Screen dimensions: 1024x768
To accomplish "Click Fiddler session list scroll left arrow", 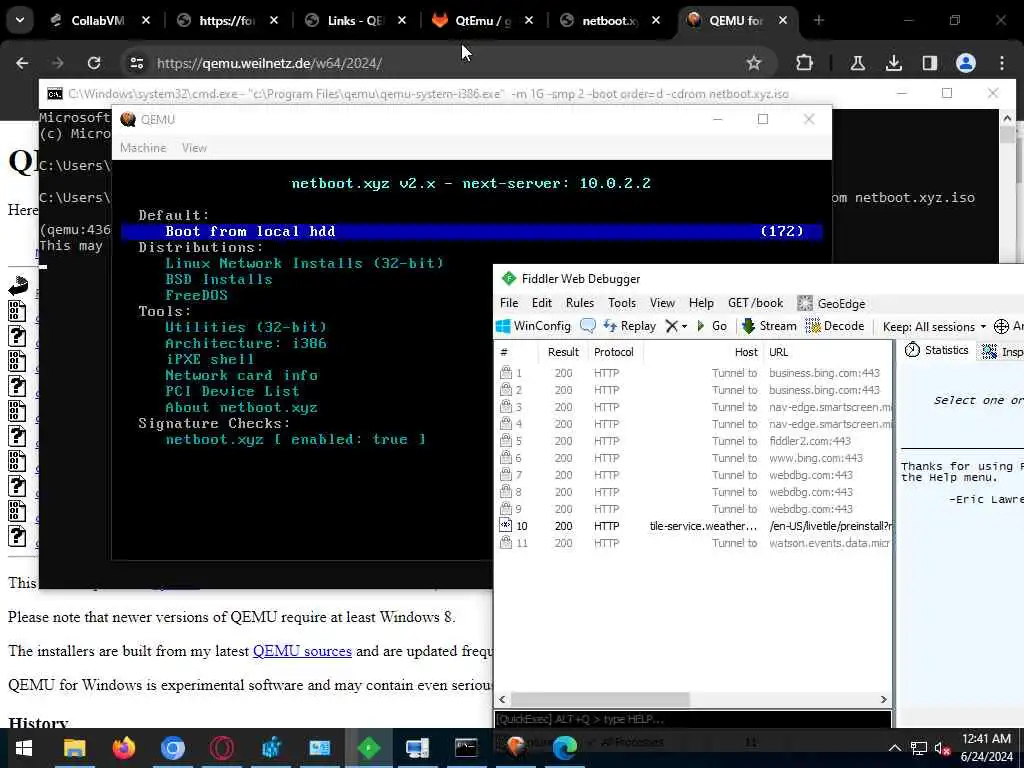I will 502,699.
